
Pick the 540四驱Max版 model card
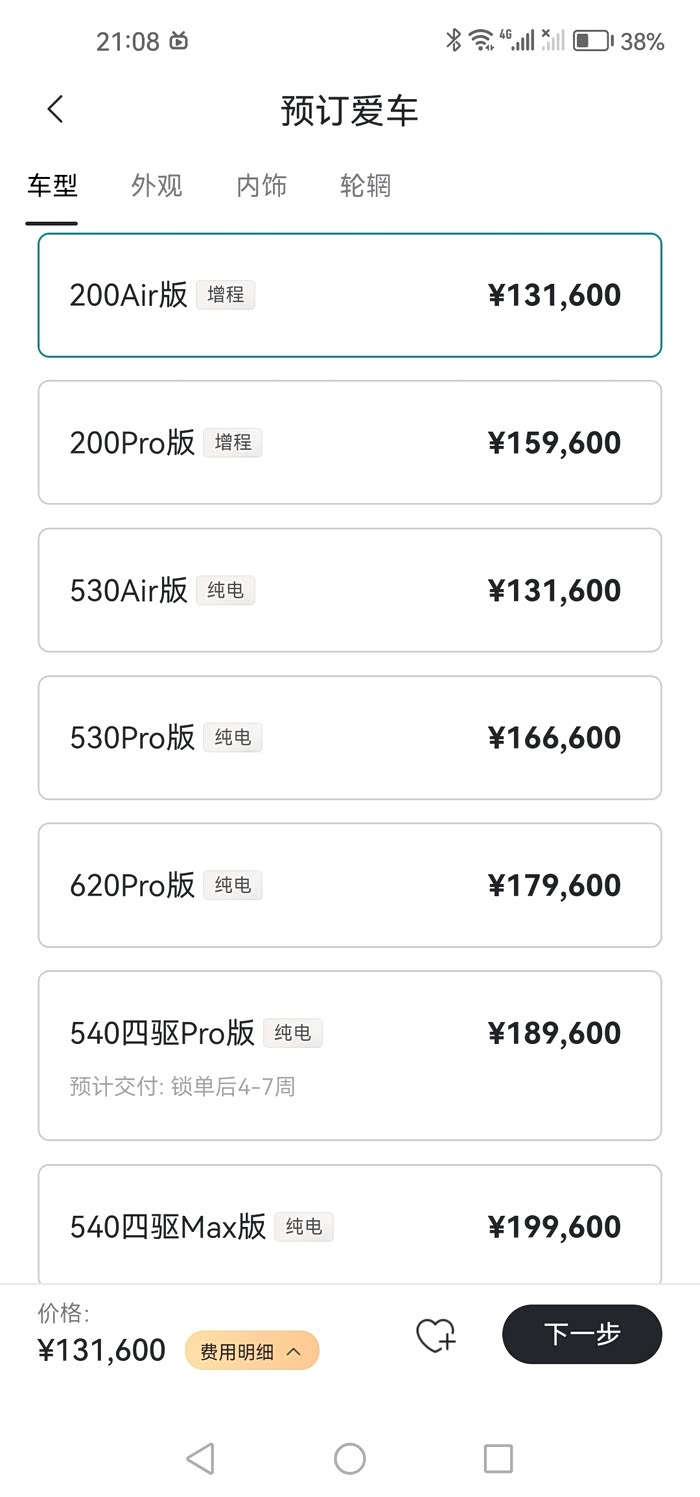pos(350,1226)
